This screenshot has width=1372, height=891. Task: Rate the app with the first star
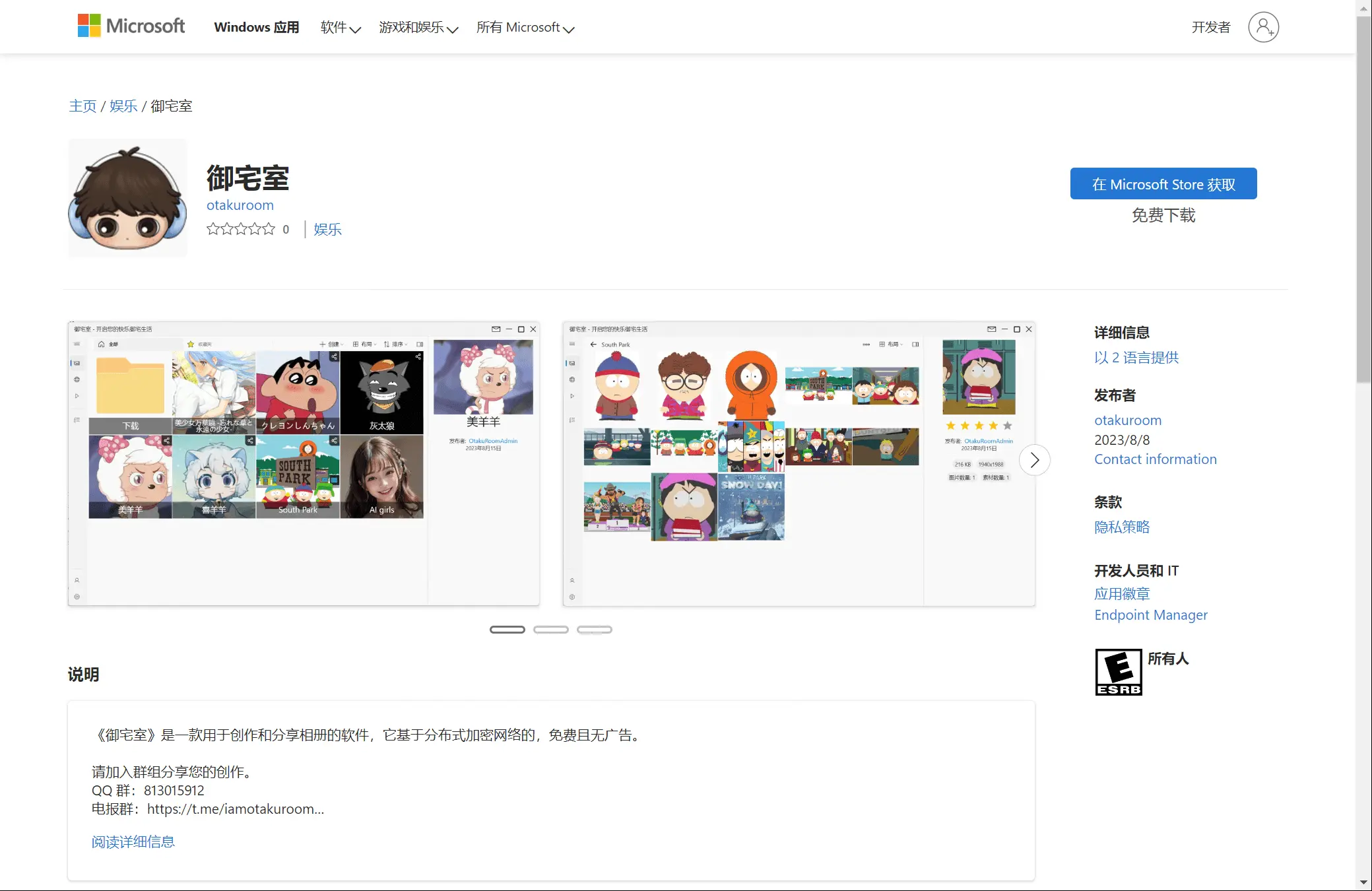click(x=214, y=228)
